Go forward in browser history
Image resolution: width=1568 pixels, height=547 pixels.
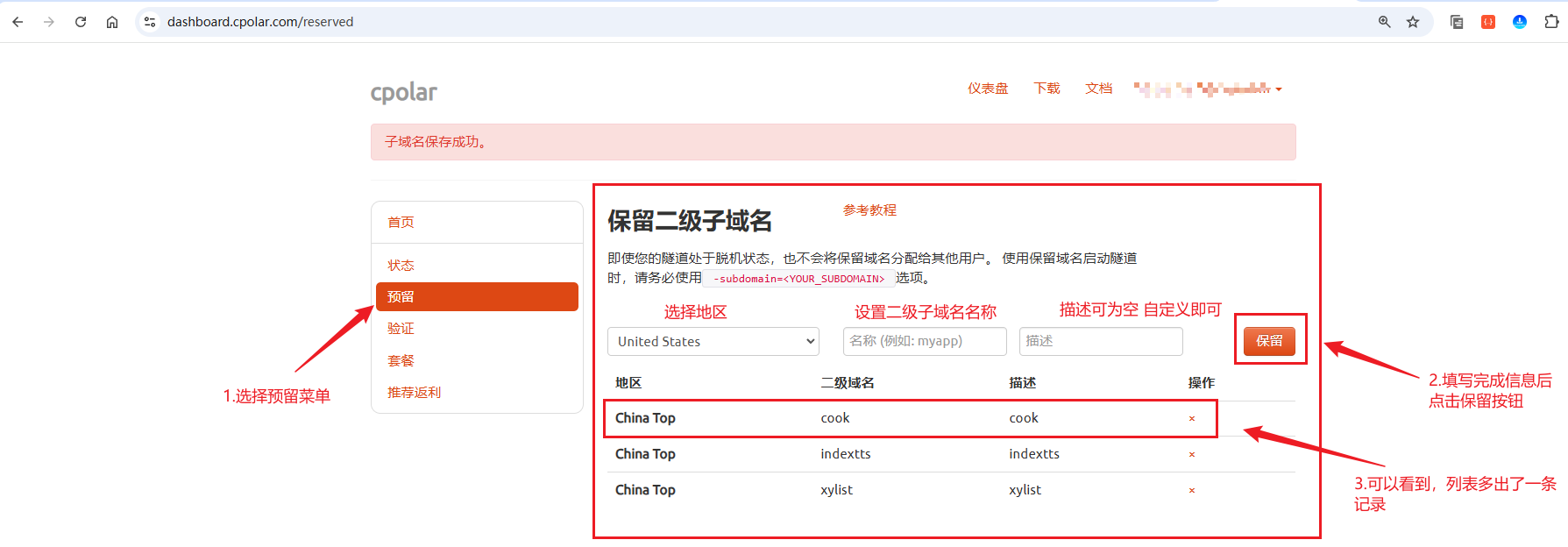(x=49, y=22)
